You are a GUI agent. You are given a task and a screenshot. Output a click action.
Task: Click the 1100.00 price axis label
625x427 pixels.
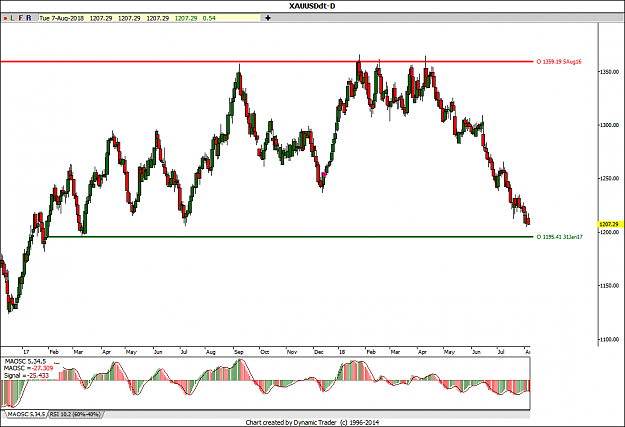click(x=609, y=339)
